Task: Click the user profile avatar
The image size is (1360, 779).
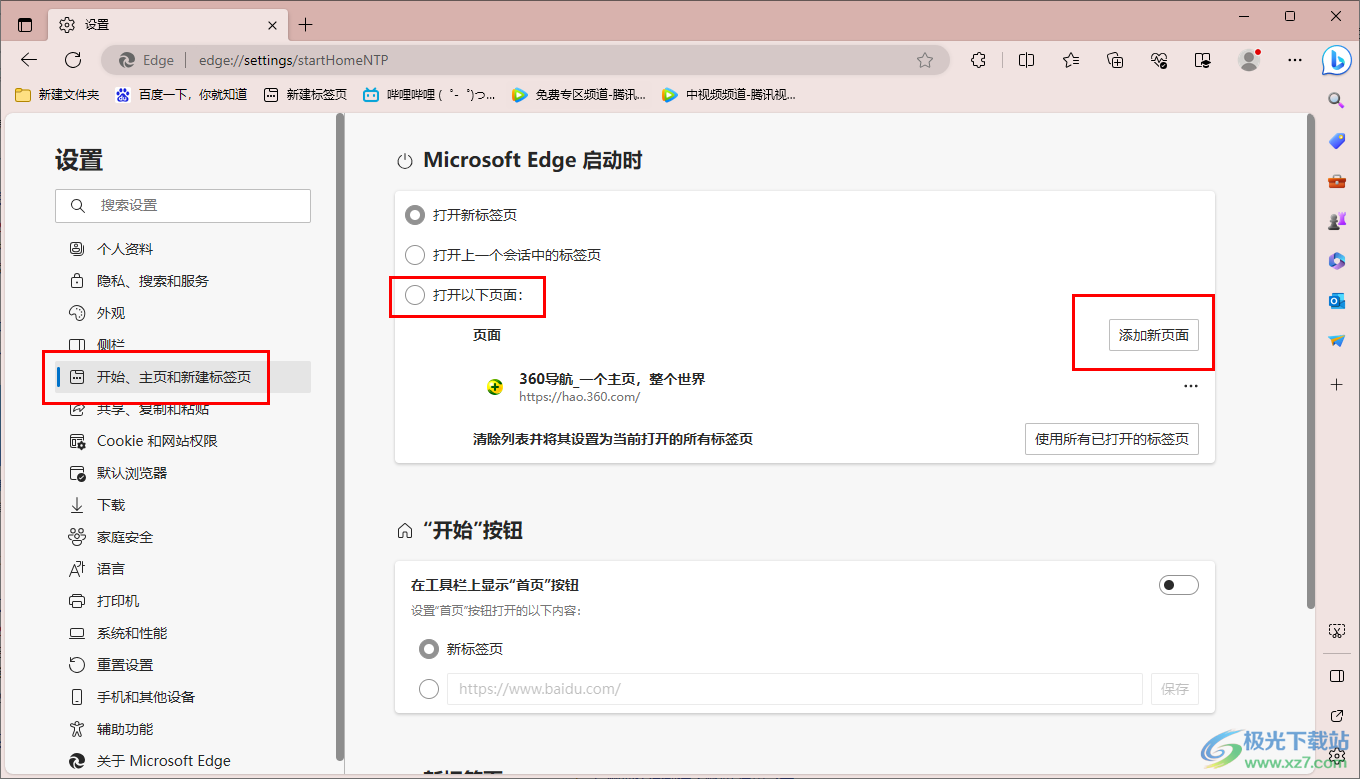Action: point(1249,60)
